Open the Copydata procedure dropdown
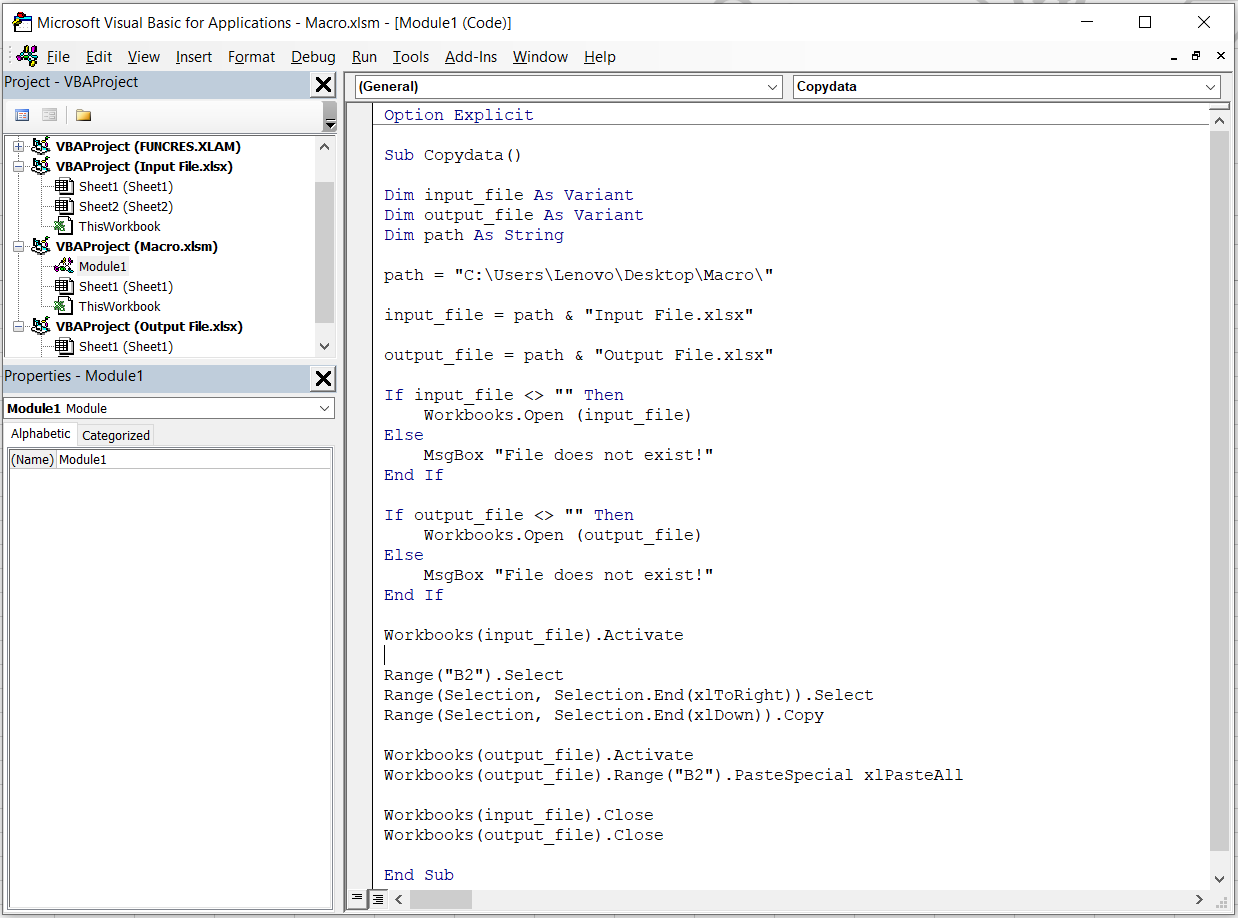The width and height of the screenshot is (1238, 918). 1211,87
